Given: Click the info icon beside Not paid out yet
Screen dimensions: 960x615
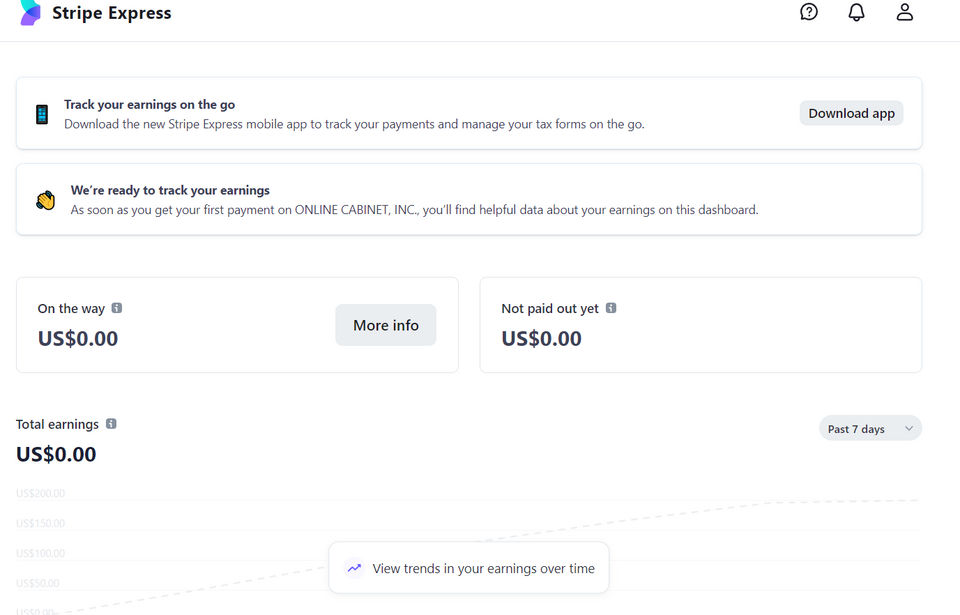Looking at the screenshot, I should tap(611, 308).
